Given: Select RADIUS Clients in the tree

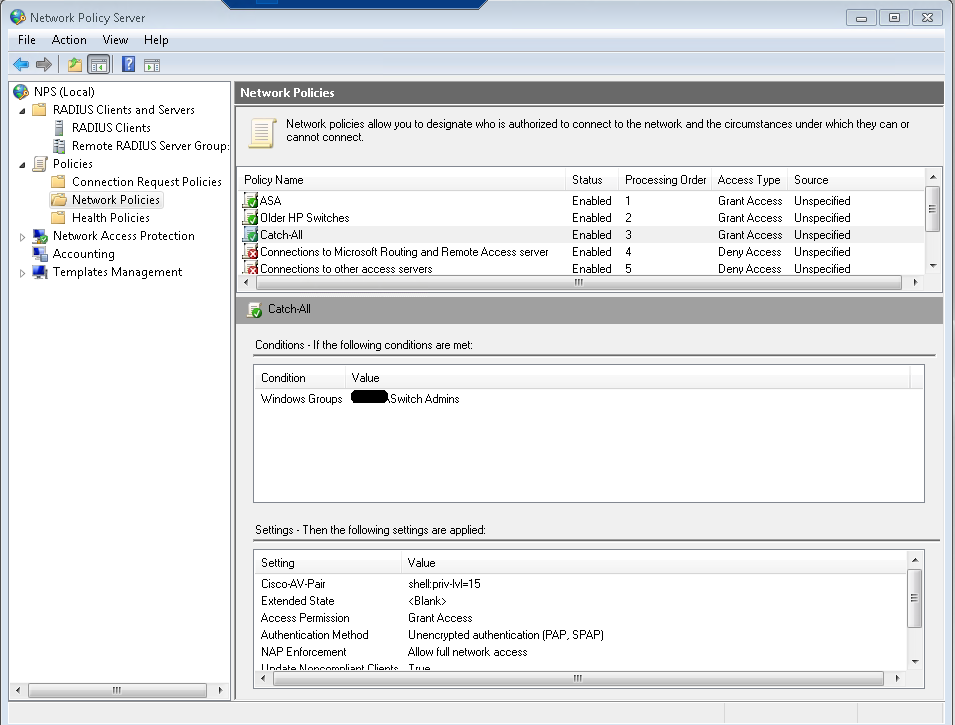Looking at the screenshot, I should coord(111,128).
